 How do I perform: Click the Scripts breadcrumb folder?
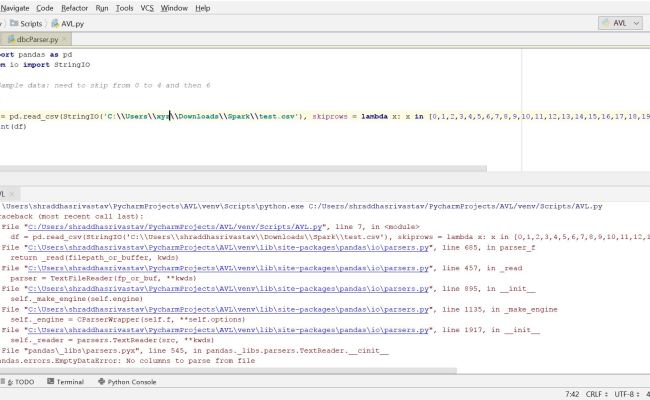26,24
